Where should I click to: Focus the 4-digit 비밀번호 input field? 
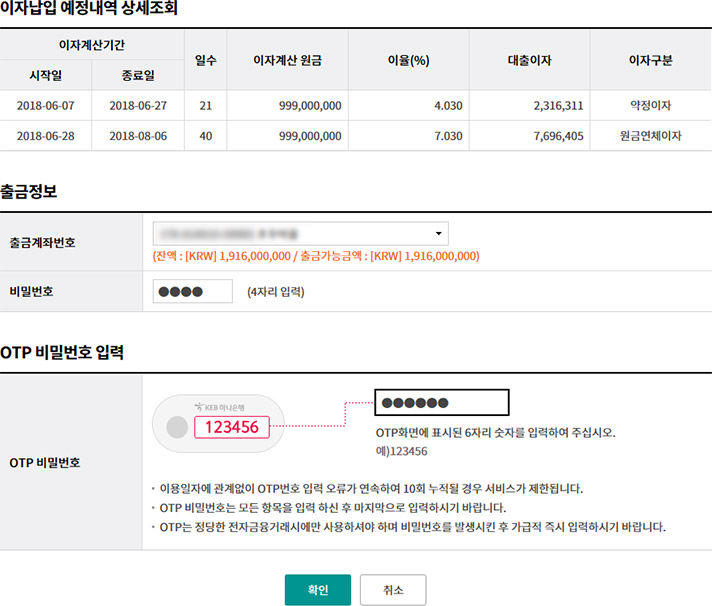(192, 292)
